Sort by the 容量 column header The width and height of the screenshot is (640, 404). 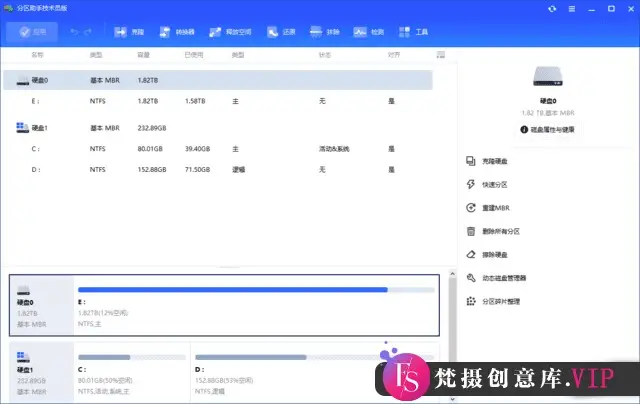pyautogui.click(x=144, y=55)
